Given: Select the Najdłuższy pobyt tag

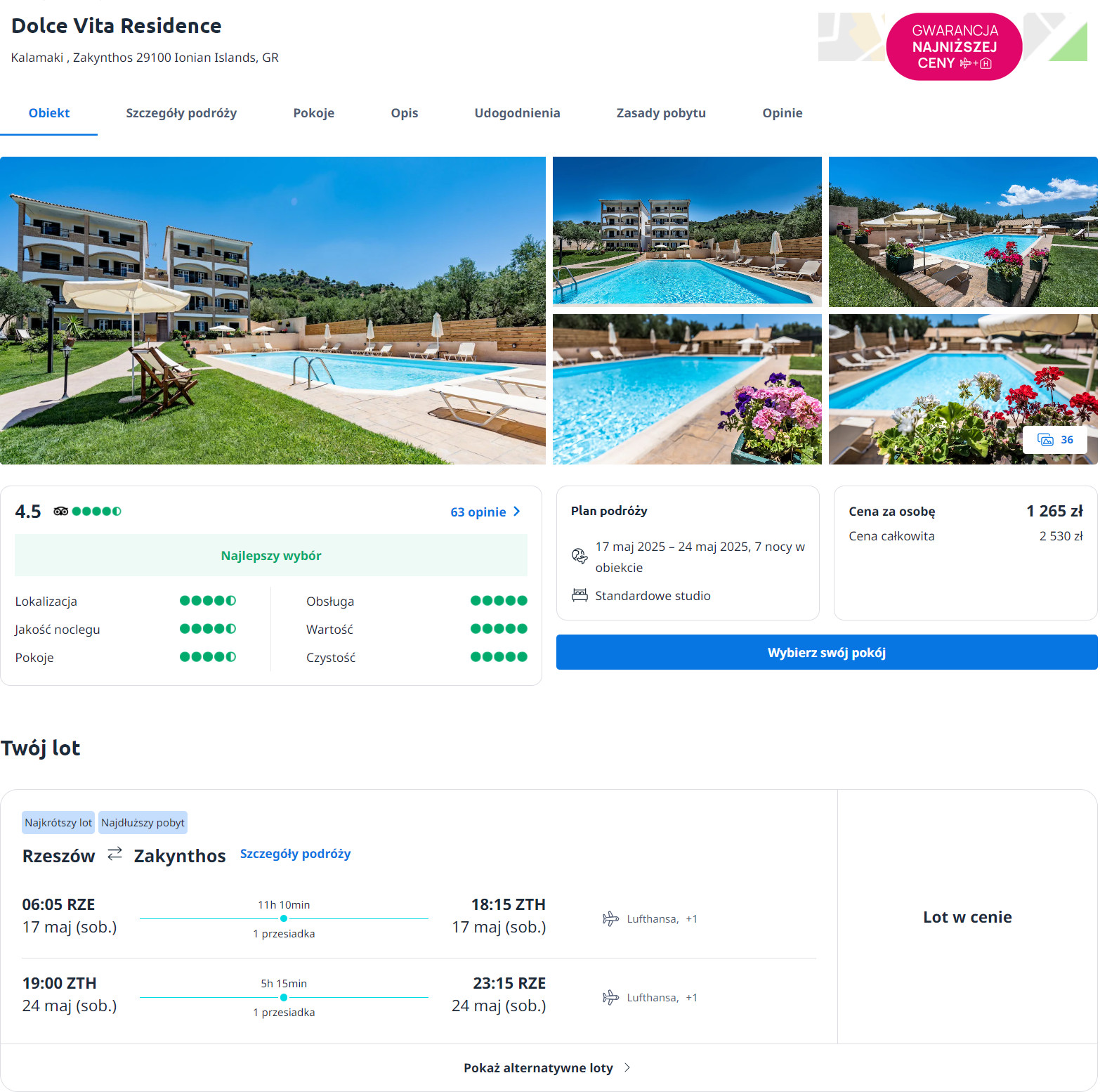Looking at the screenshot, I should [143, 823].
